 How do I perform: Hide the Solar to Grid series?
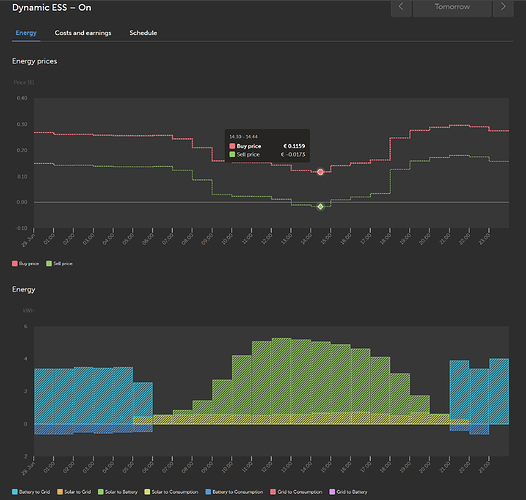pos(74,492)
